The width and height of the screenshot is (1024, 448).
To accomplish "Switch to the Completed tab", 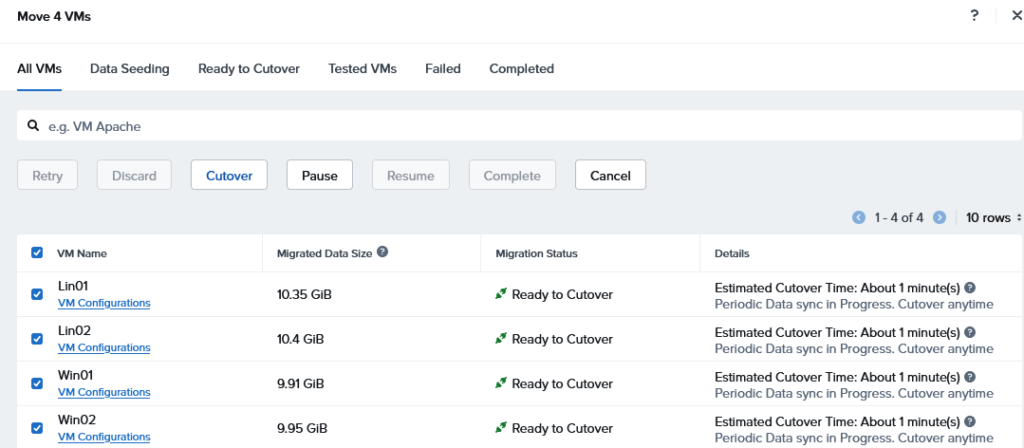I will tap(521, 69).
